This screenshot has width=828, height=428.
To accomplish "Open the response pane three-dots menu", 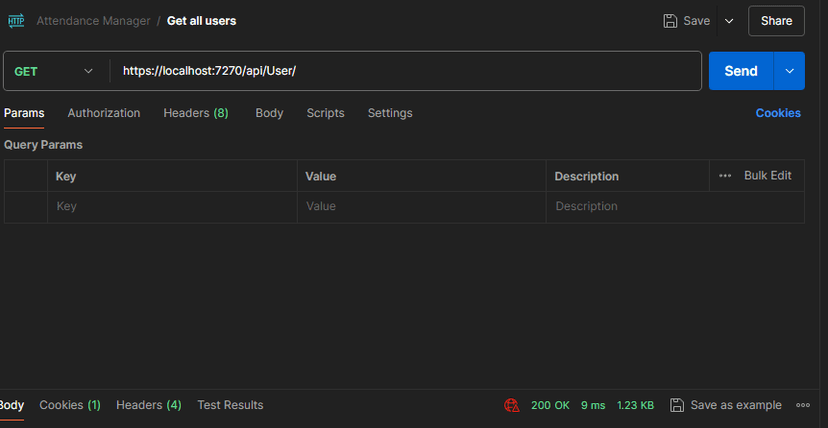I will pyautogui.click(x=803, y=405).
